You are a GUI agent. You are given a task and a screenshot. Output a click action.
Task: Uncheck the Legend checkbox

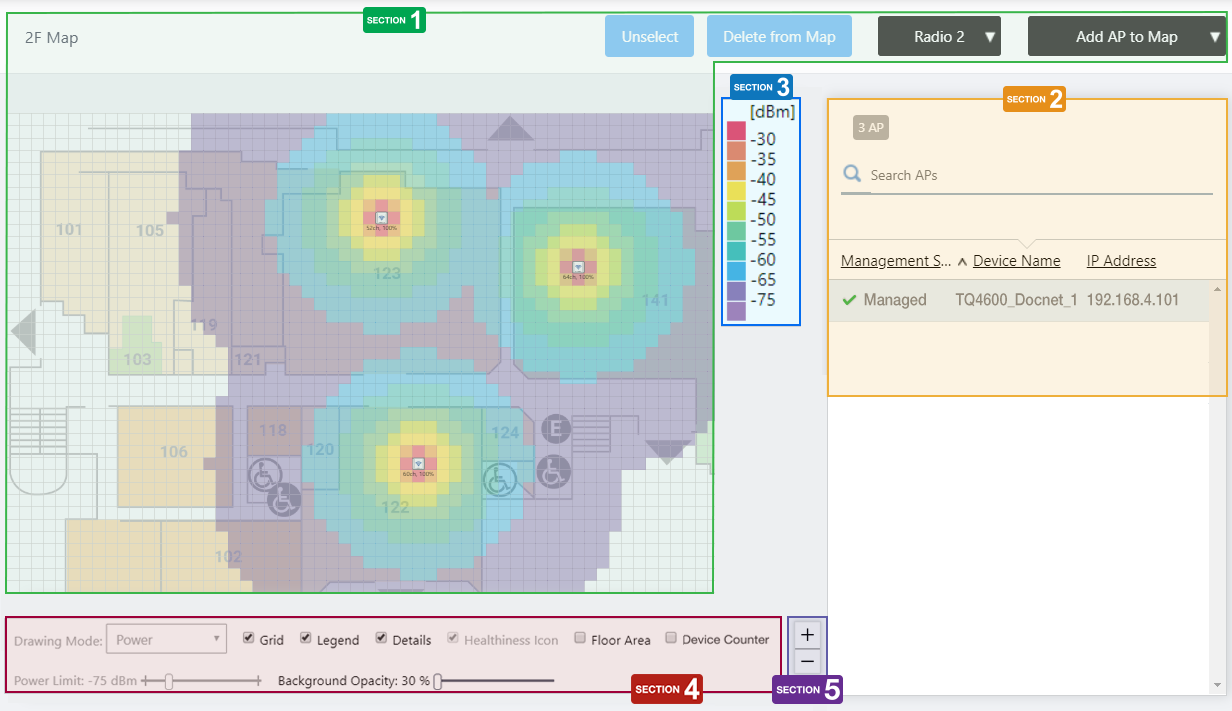click(306, 638)
